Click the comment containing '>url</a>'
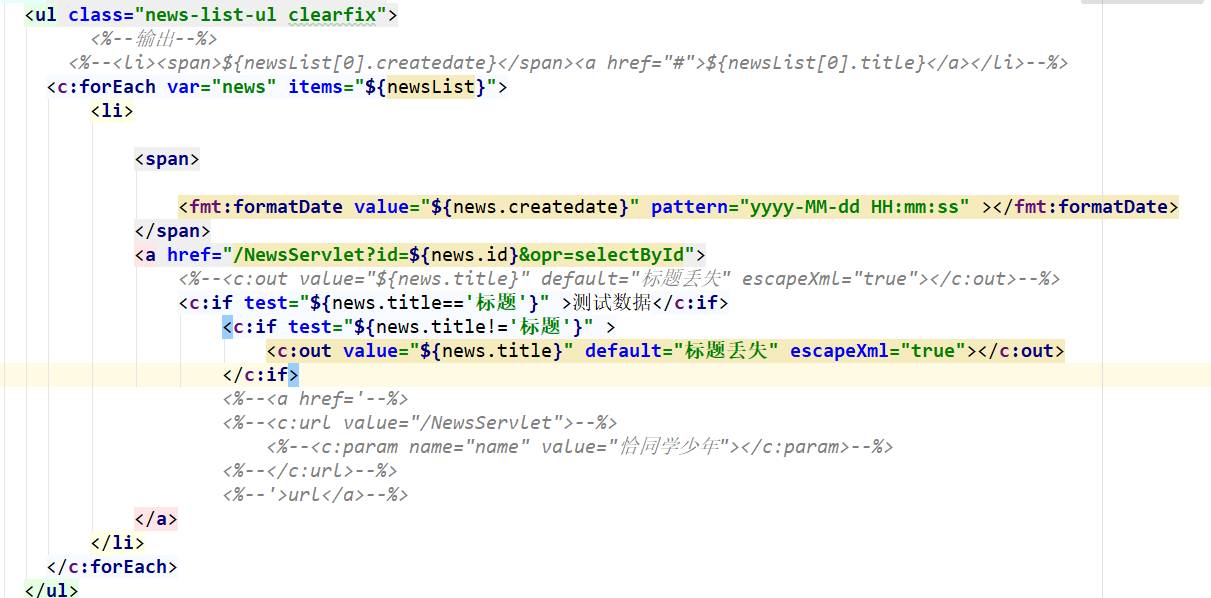This screenshot has height=598, width=1211. (x=316, y=495)
